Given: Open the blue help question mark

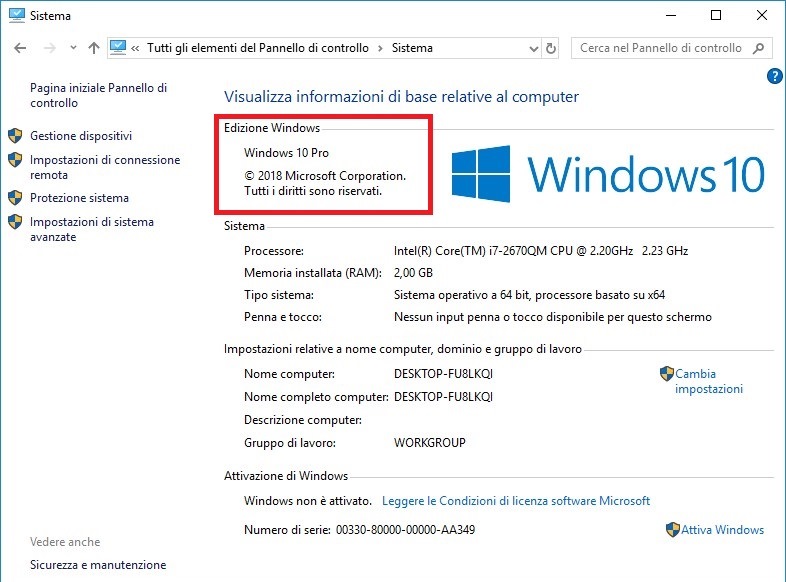Looking at the screenshot, I should pos(774,76).
